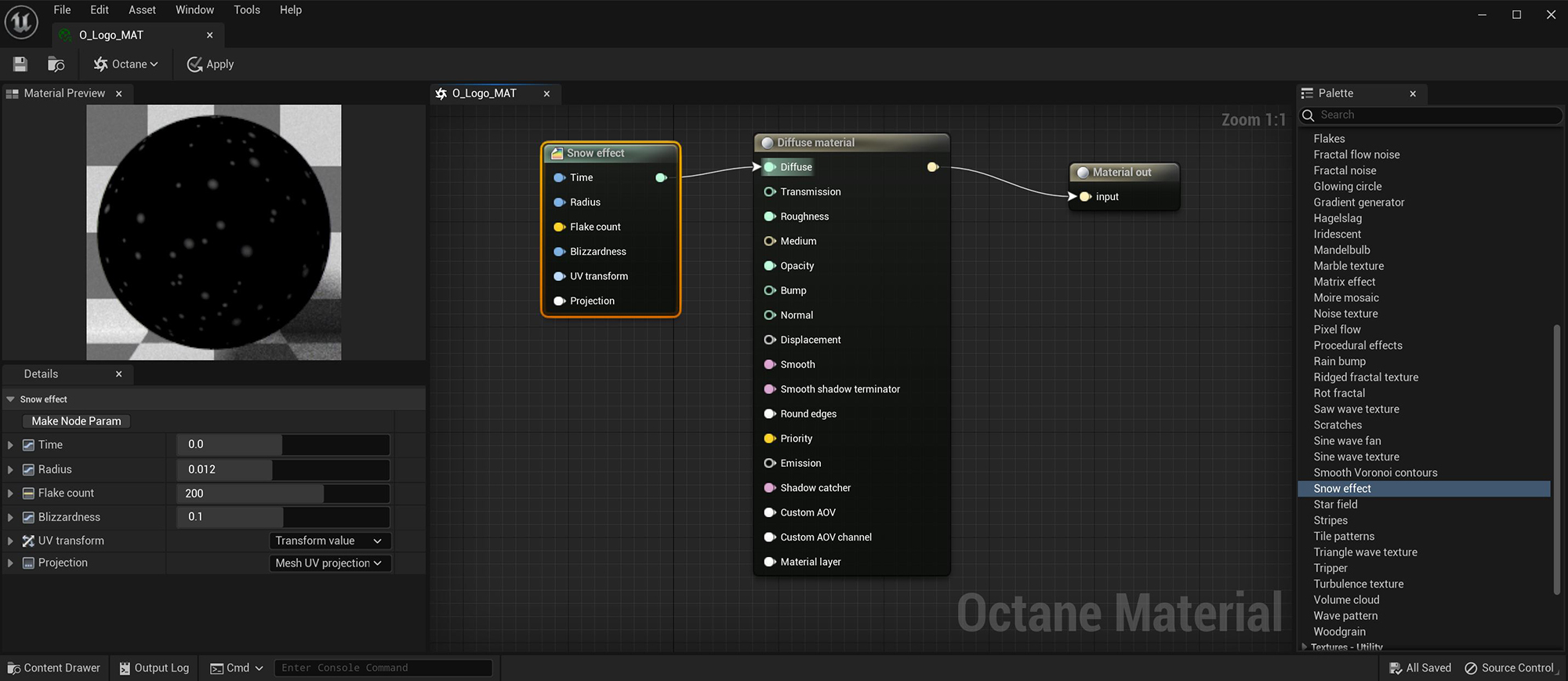
Task: Toggle the Radius parameter checkbox icon
Action: 28,470
